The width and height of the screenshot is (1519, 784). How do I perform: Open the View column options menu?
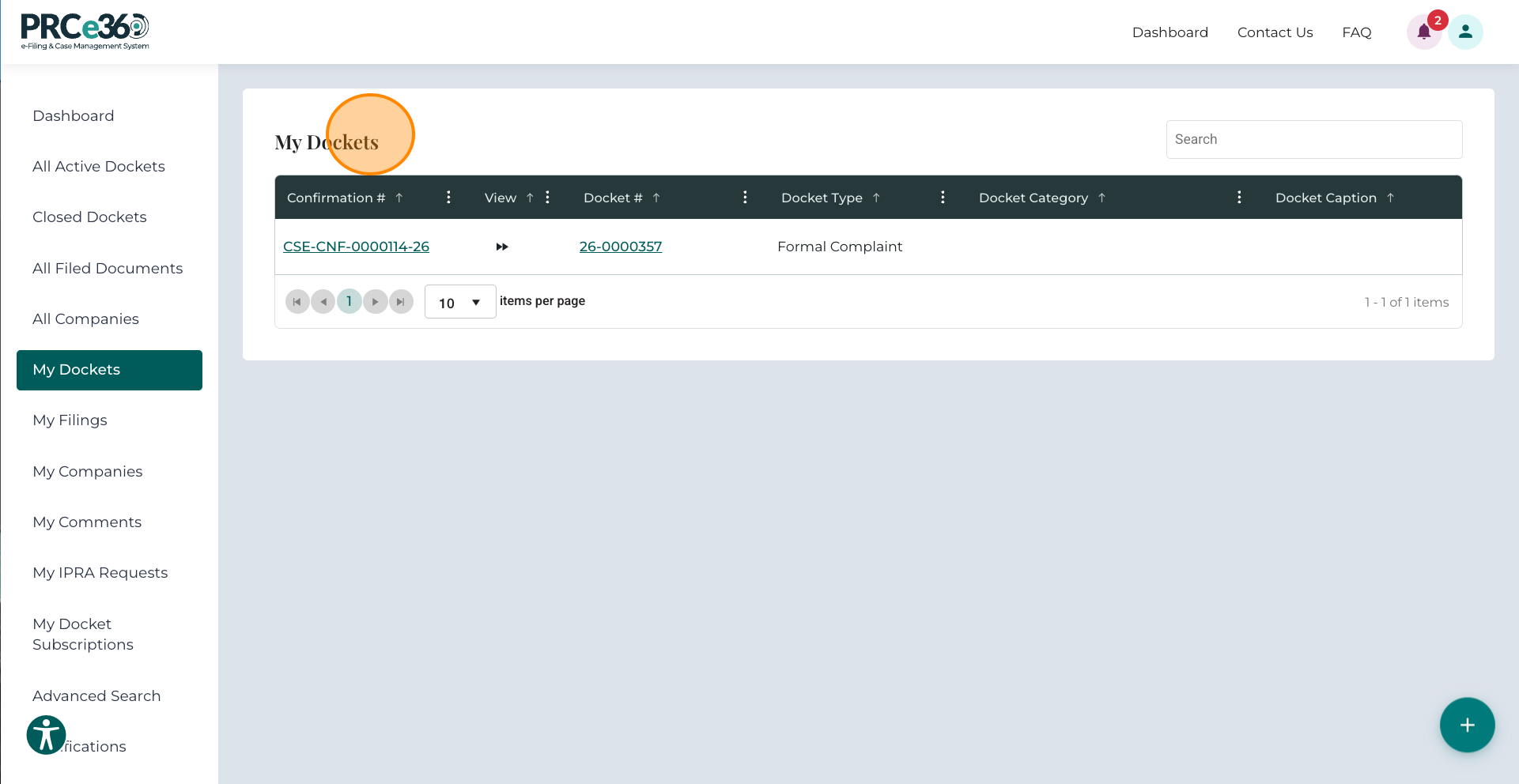pyautogui.click(x=547, y=198)
